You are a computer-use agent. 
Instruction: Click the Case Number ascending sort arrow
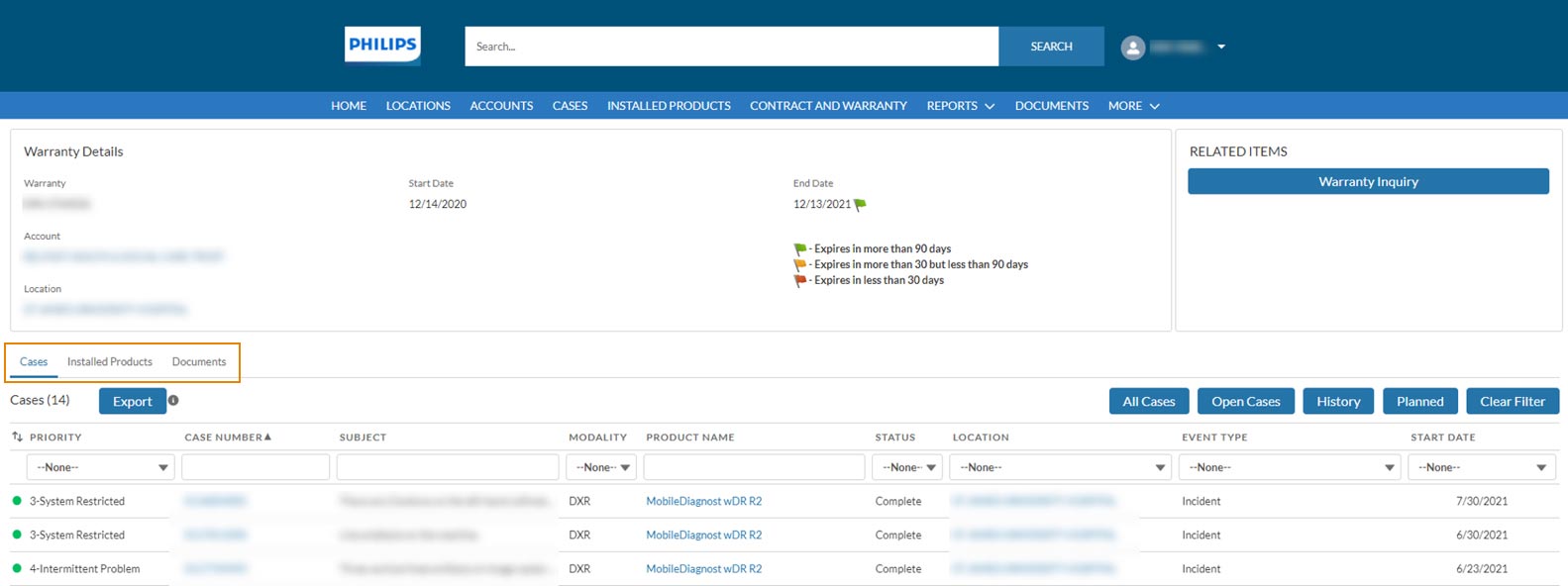tap(267, 437)
